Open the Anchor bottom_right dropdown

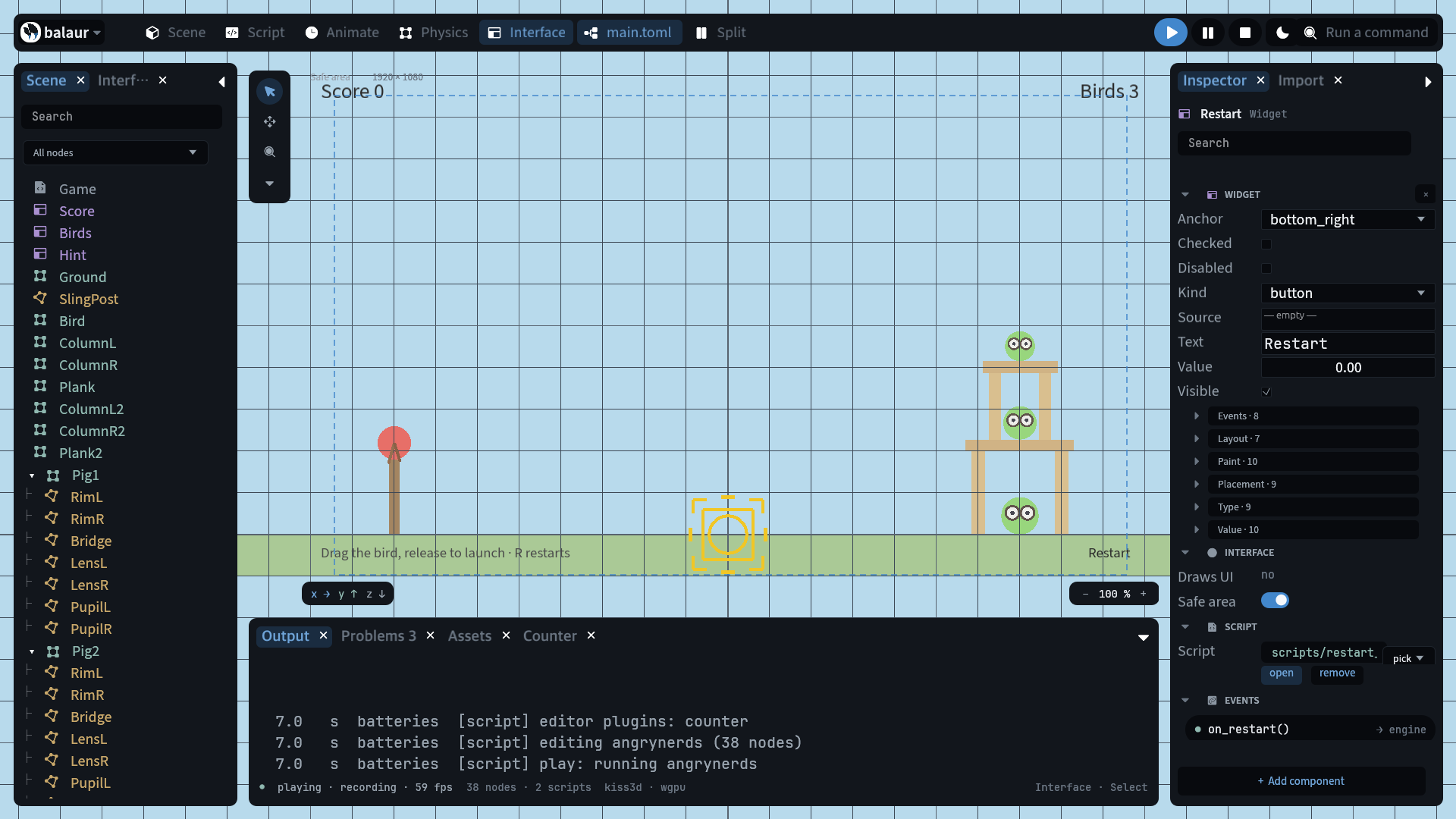click(x=1348, y=220)
